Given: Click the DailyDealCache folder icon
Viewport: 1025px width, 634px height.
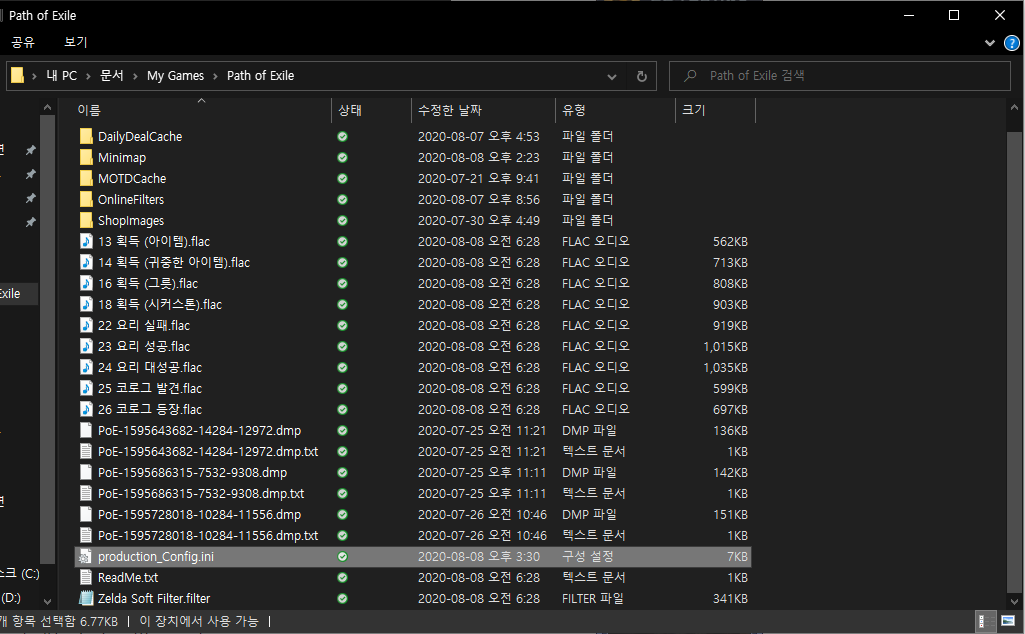Looking at the screenshot, I should click(86, 137).
